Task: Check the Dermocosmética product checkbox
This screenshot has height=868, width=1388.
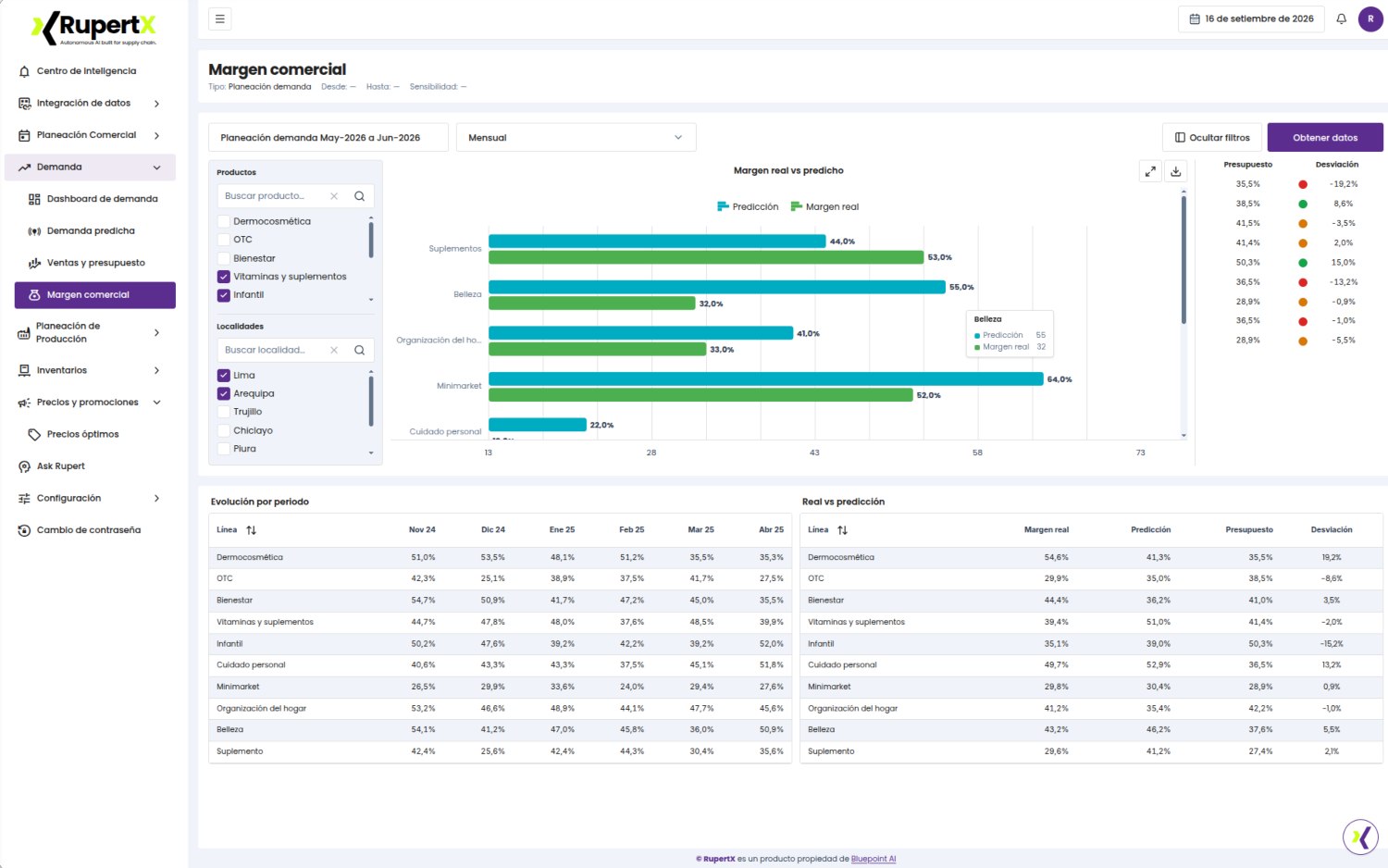Action: pos(223,221)
